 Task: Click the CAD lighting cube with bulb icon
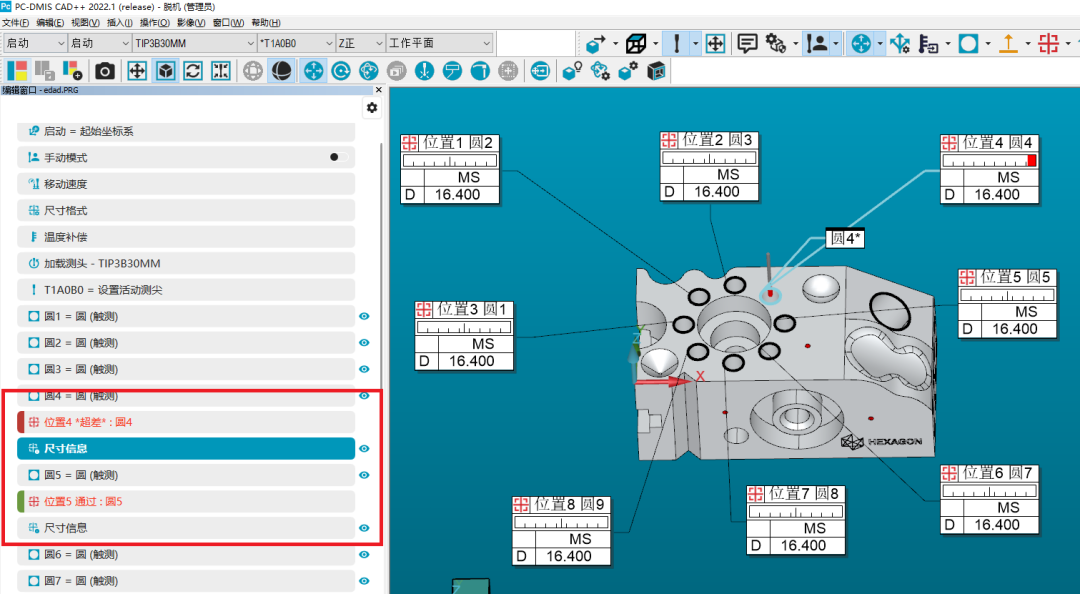coord(572,70)
